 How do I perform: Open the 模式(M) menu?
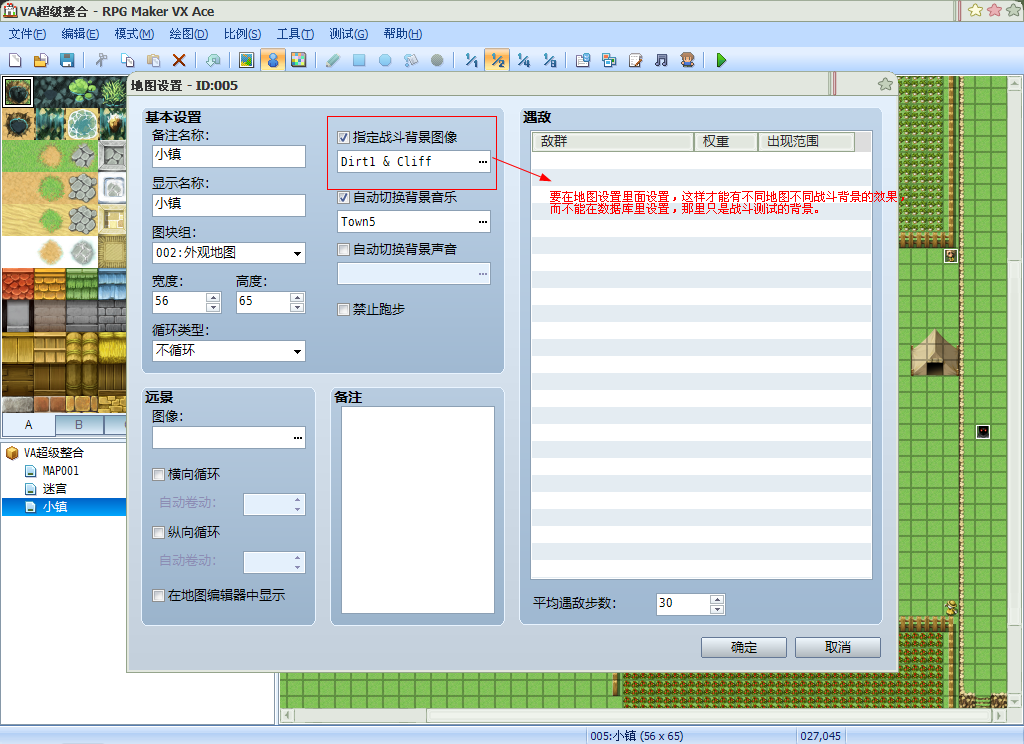pos(135,34)
